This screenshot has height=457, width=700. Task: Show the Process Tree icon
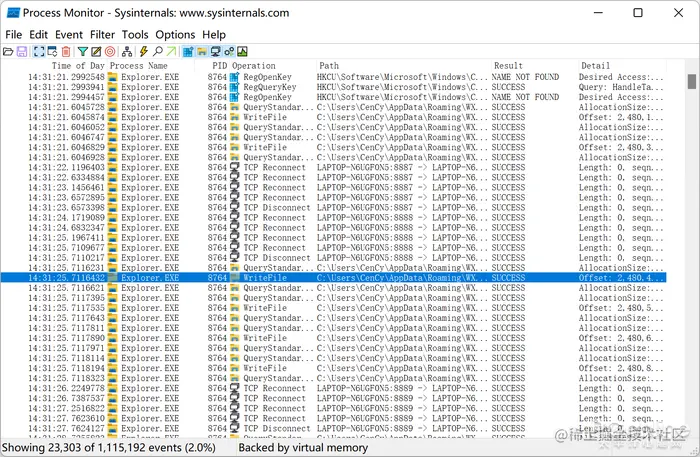pyautogui.click(x=127, y=52)
